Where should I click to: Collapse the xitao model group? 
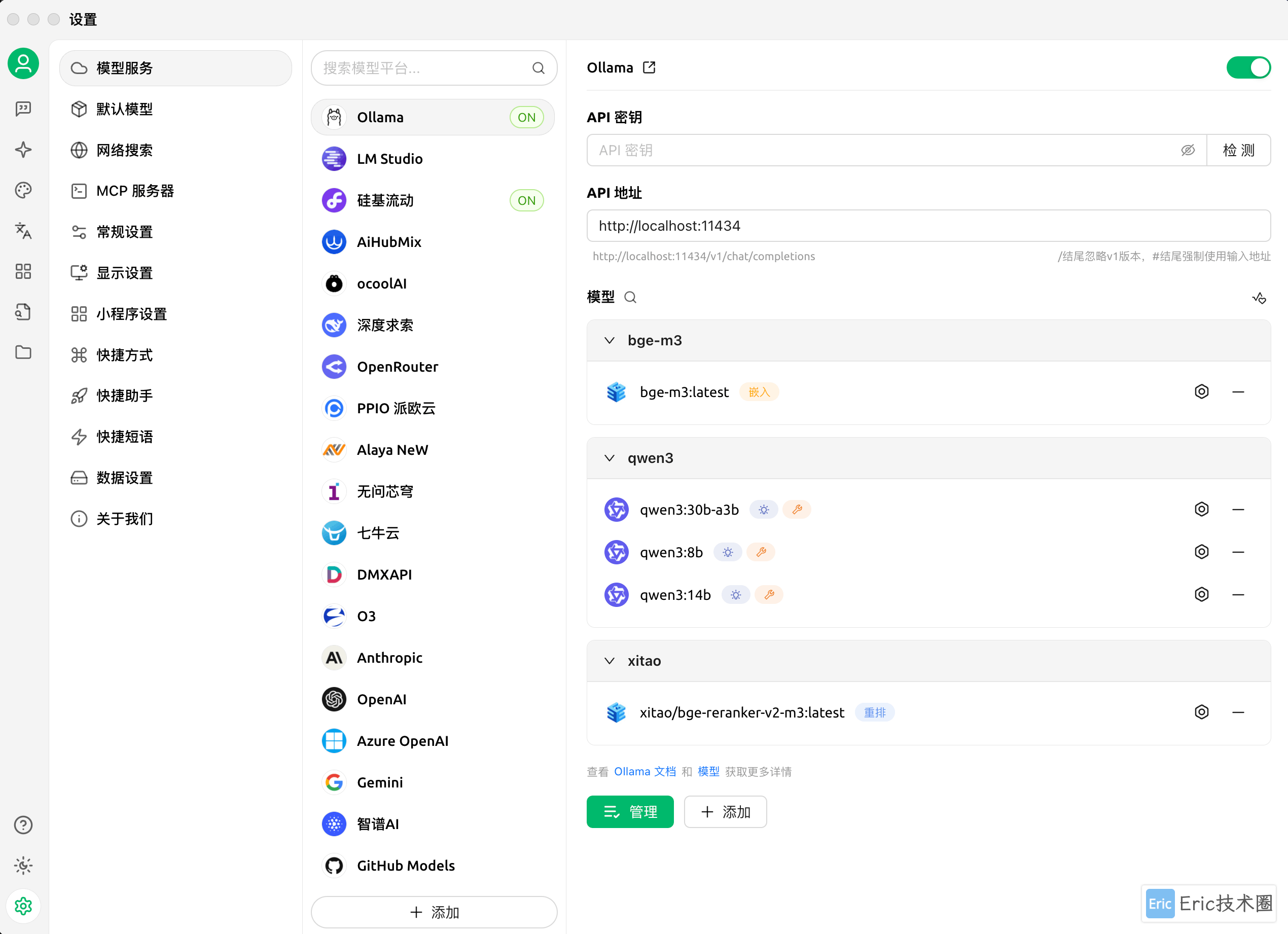(x=610, y=661)
